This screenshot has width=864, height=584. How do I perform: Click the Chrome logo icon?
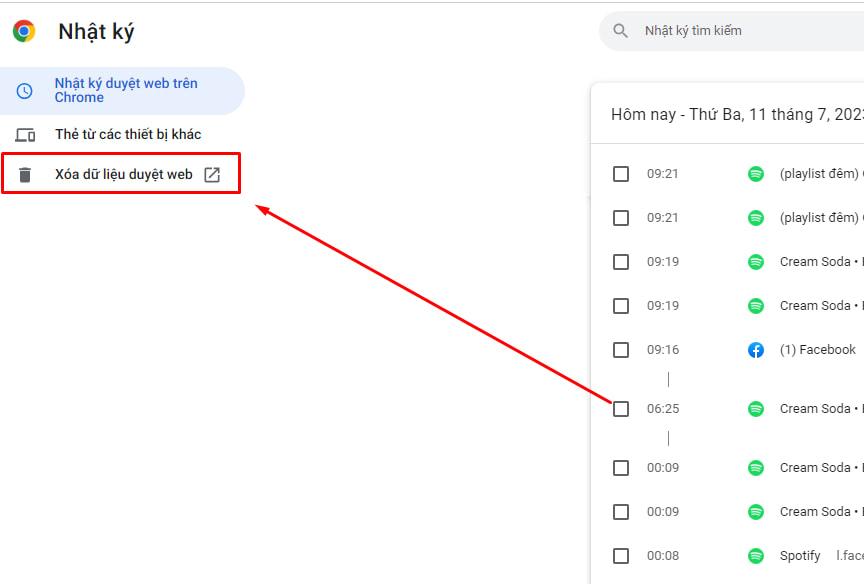pos(21,30)
